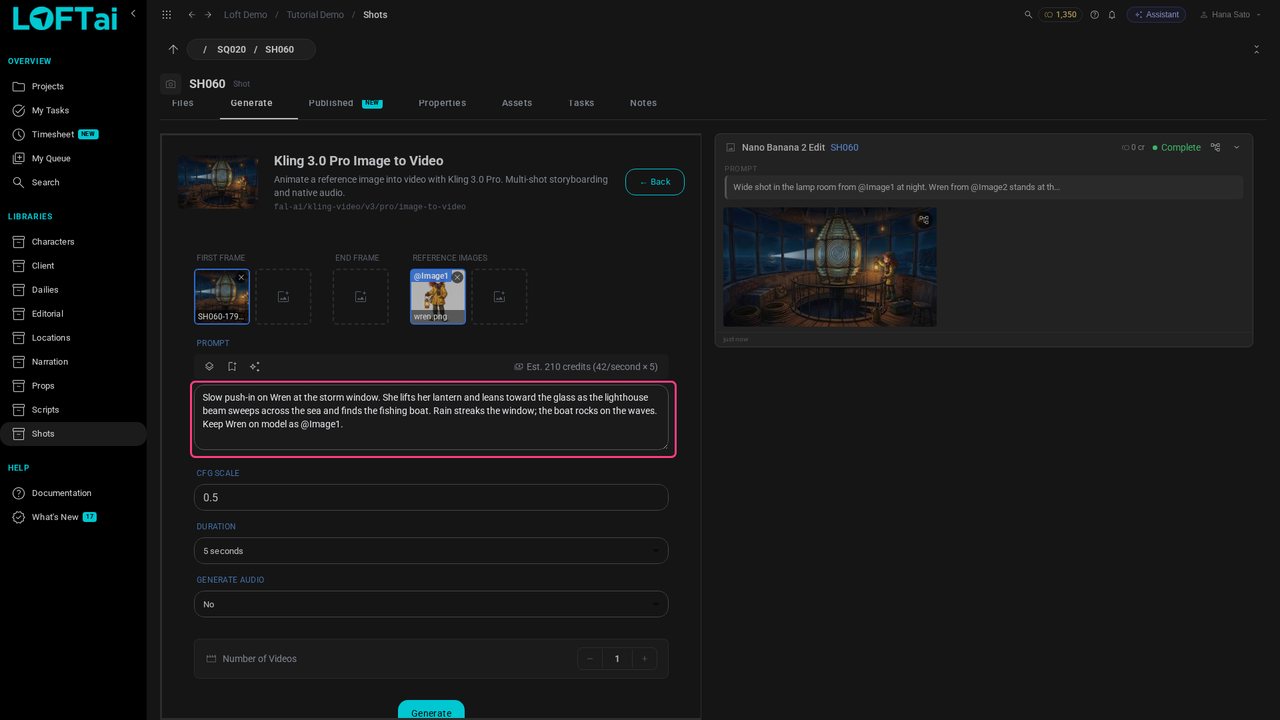
Task: Add an end frame image
Action: point(360,297)
